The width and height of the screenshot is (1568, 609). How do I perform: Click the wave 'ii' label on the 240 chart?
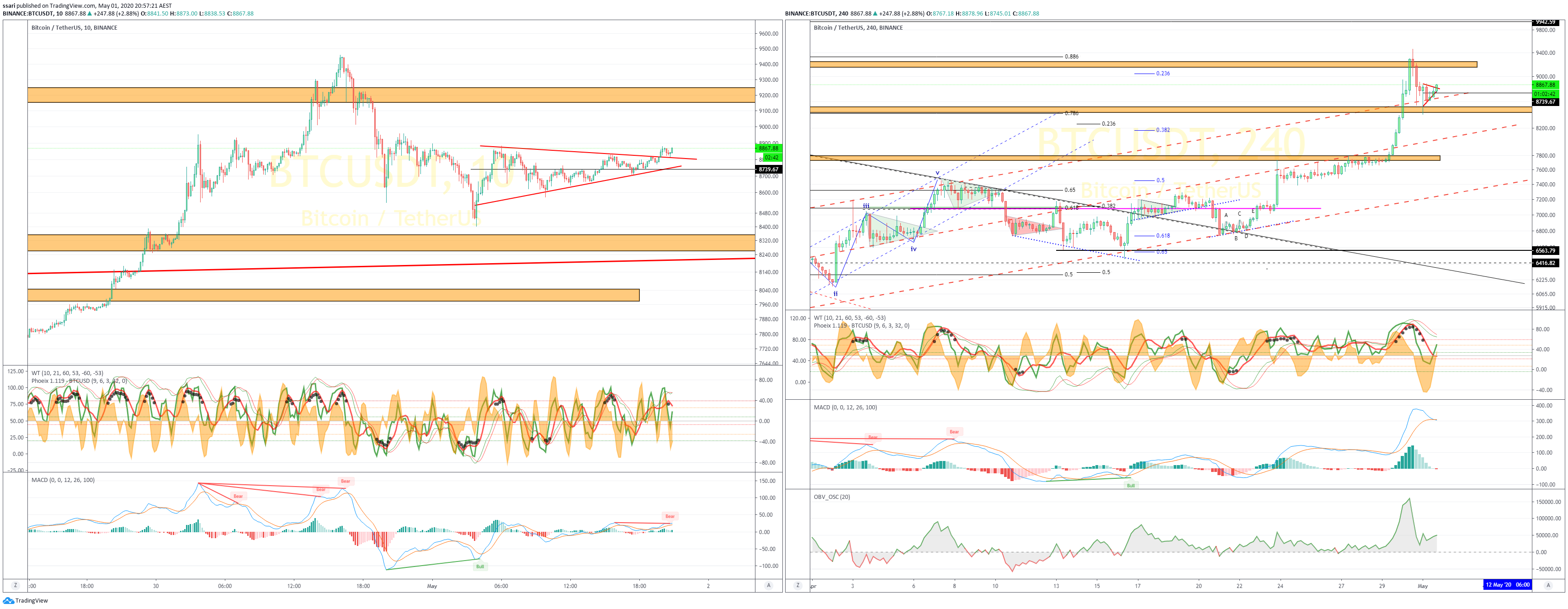[x=835, y=294]
